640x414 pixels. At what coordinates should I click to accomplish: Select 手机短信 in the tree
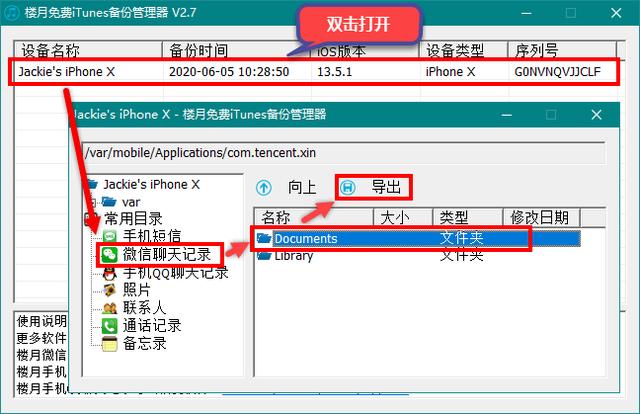[x=152, y=236]
